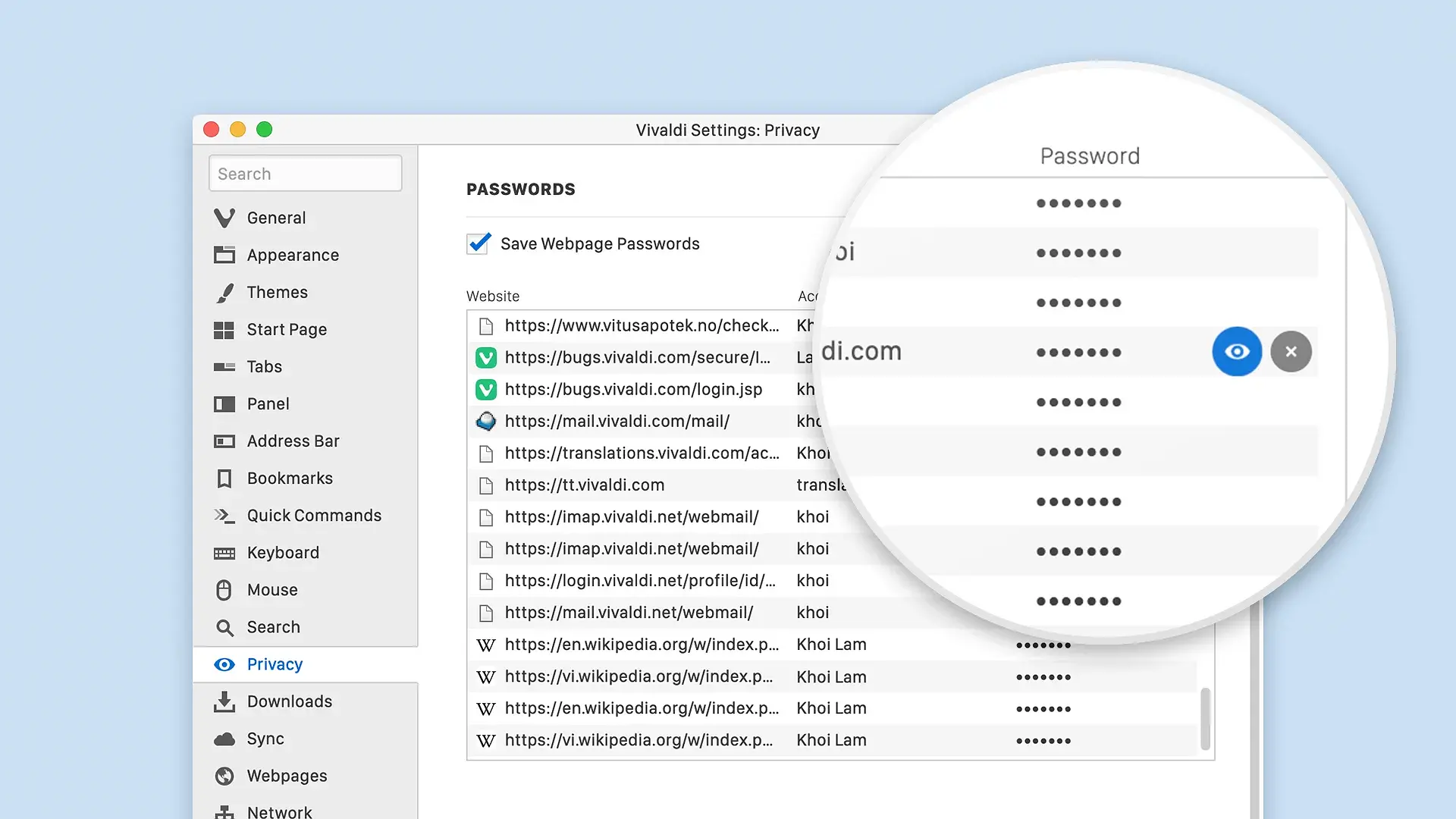1456x819 pixels.
Task: Select the Themes settings icon
Action: click(225, 291)
